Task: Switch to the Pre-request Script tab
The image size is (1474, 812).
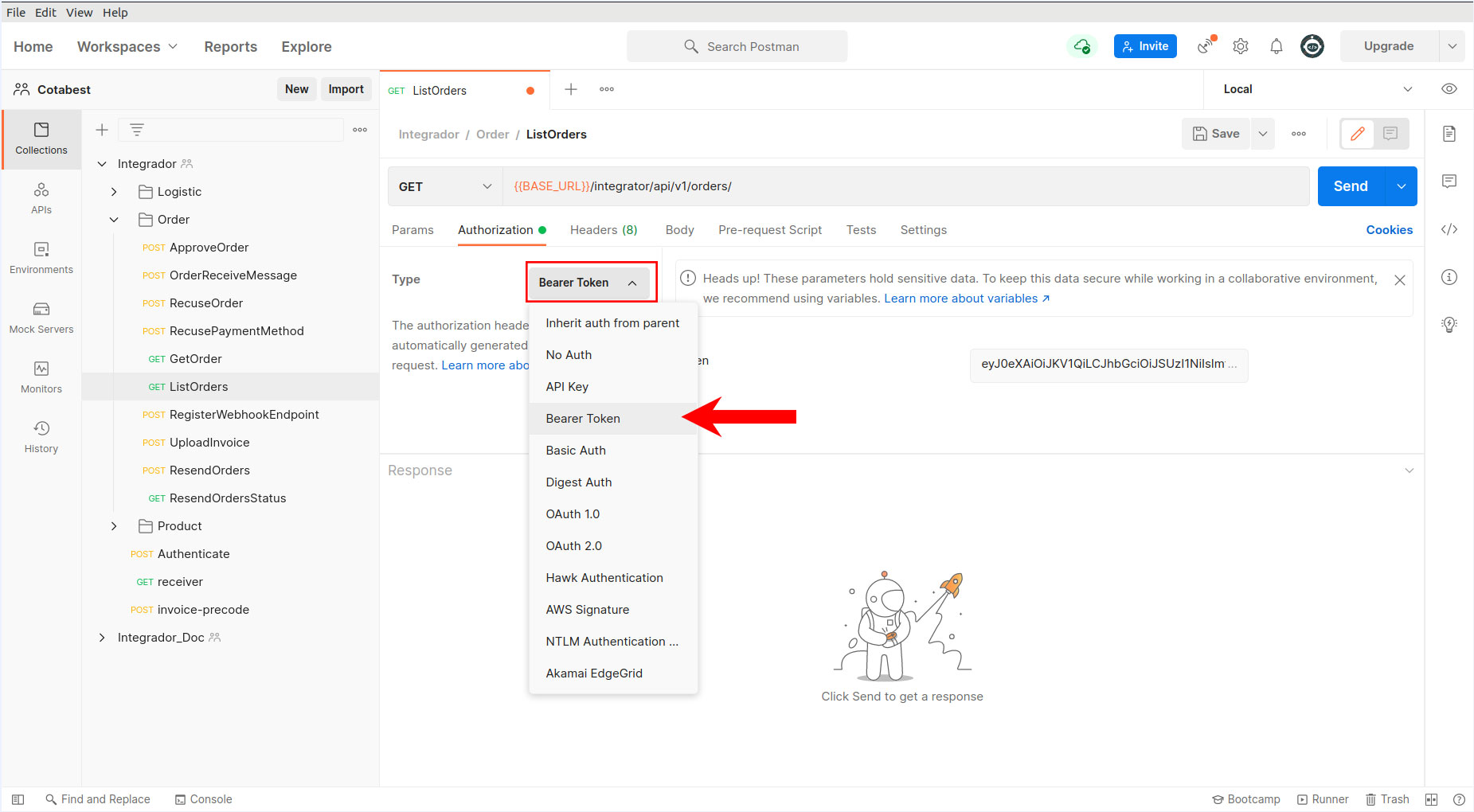Action: (x=770, y=230)
